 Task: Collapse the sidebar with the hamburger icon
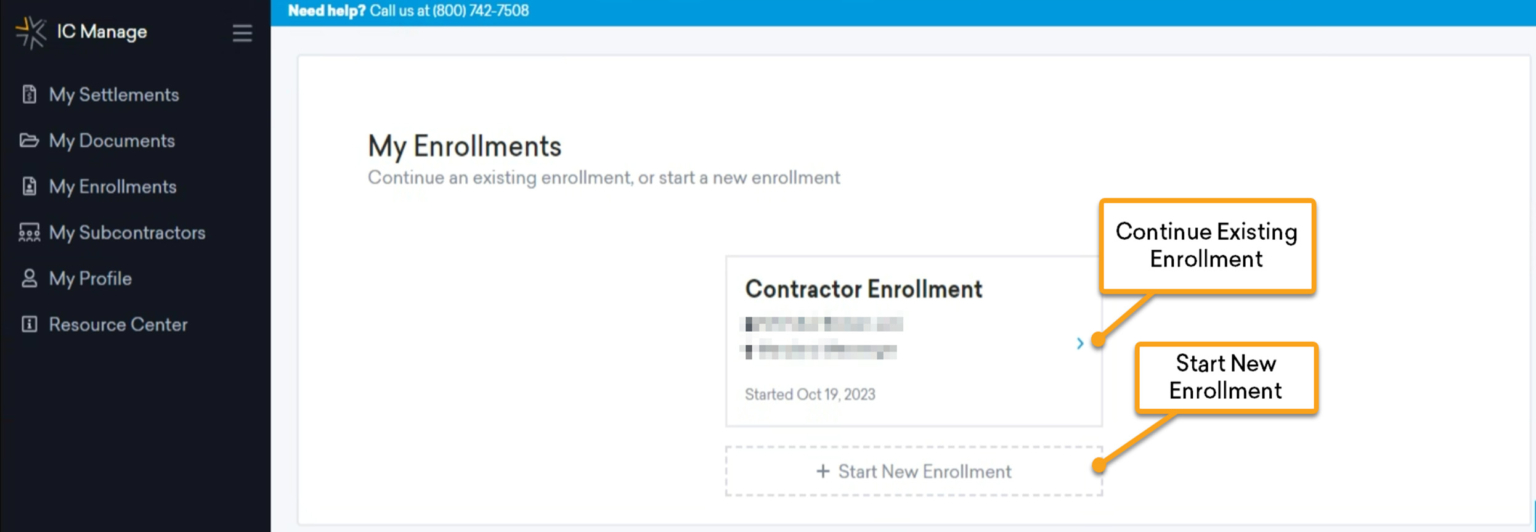pyautogui.click(x=242, y=33)
